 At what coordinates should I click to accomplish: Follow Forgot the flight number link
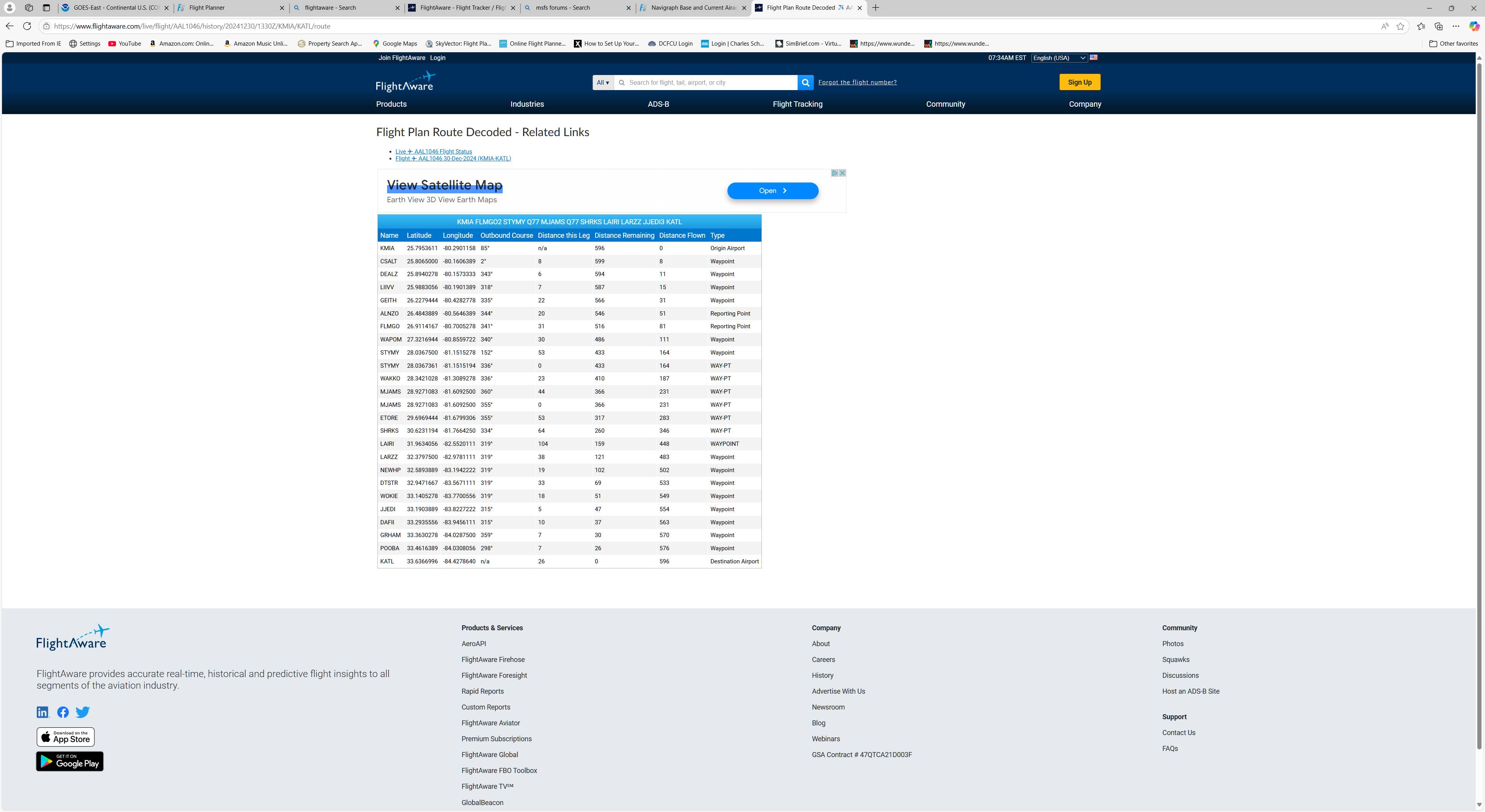pos(857,82)
